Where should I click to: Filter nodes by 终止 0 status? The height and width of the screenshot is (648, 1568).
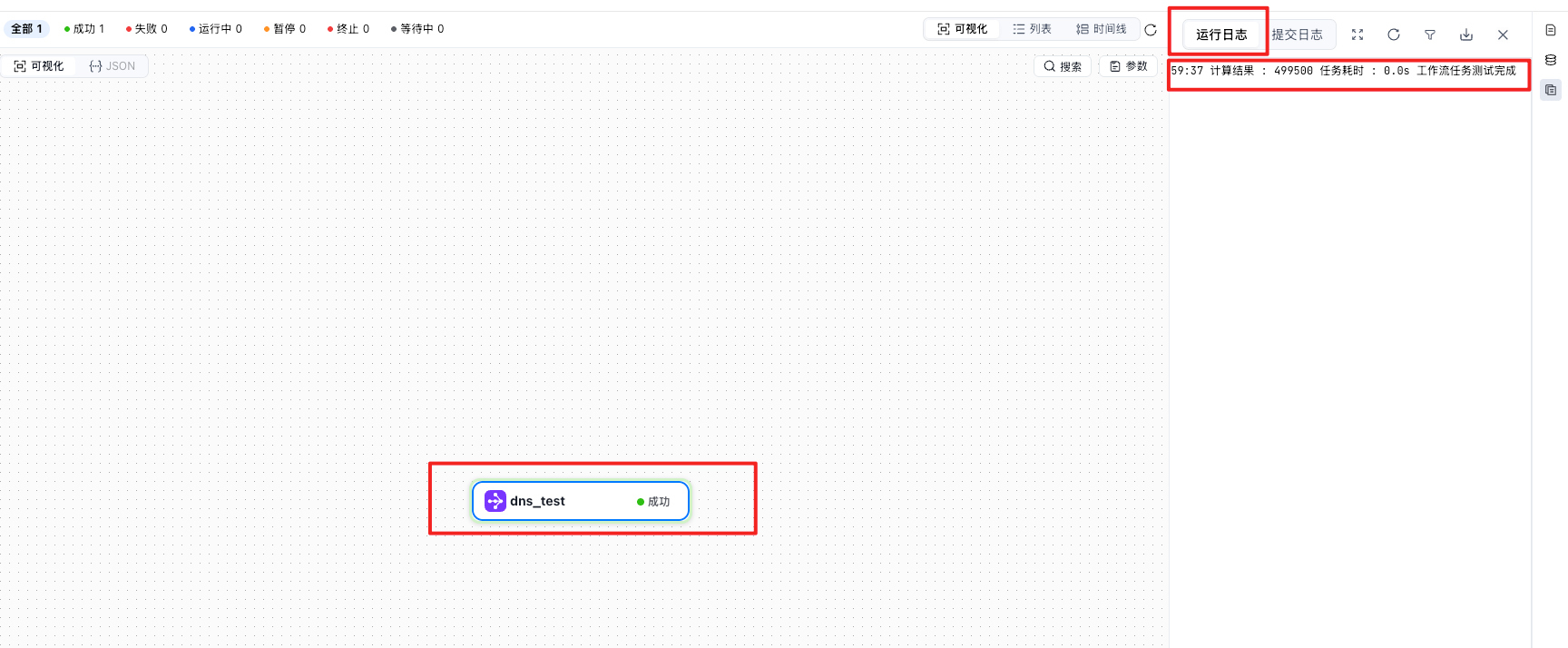[348, 29]
